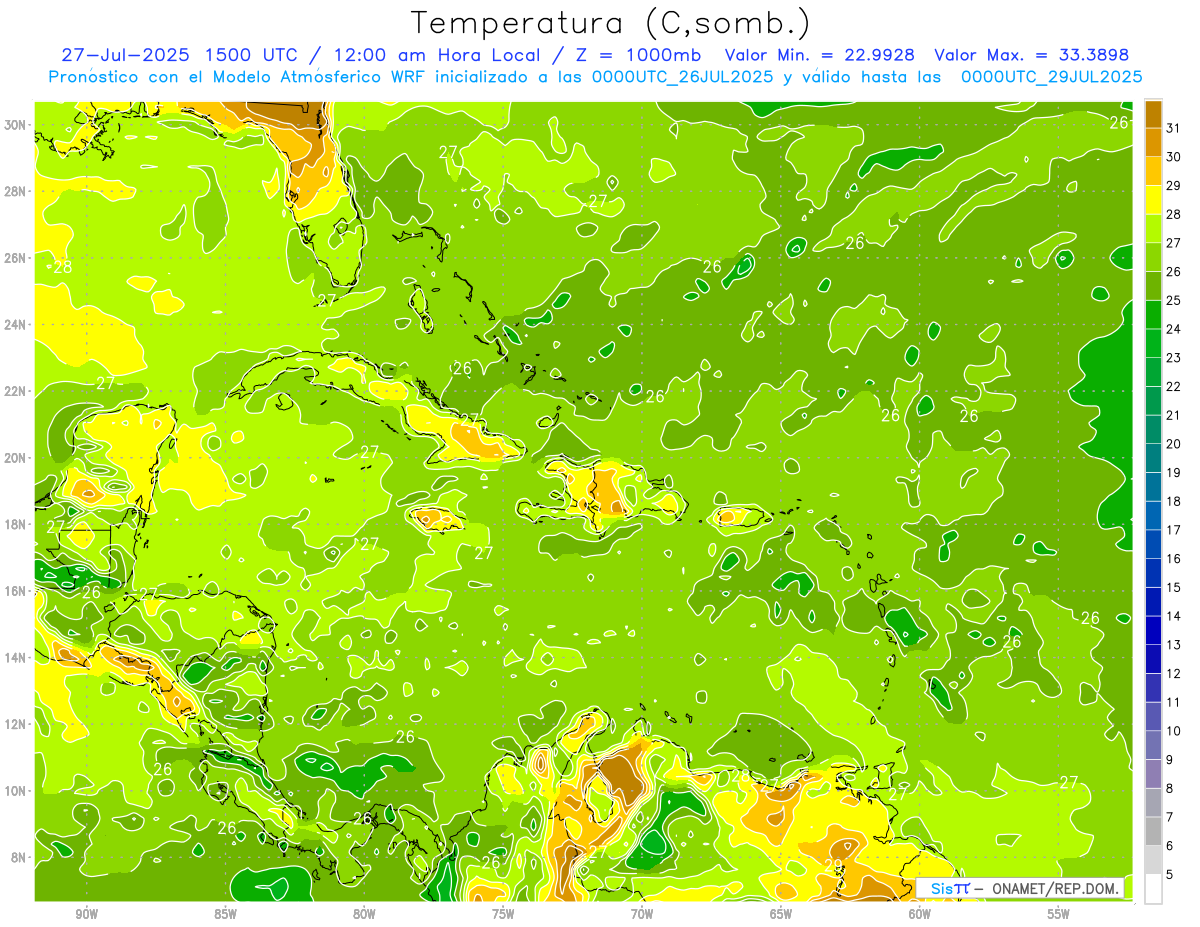Screen dimensions: 1200x927
Task: Pick the teal legend swatch between 19 and 20
Action: [1153, 458]
